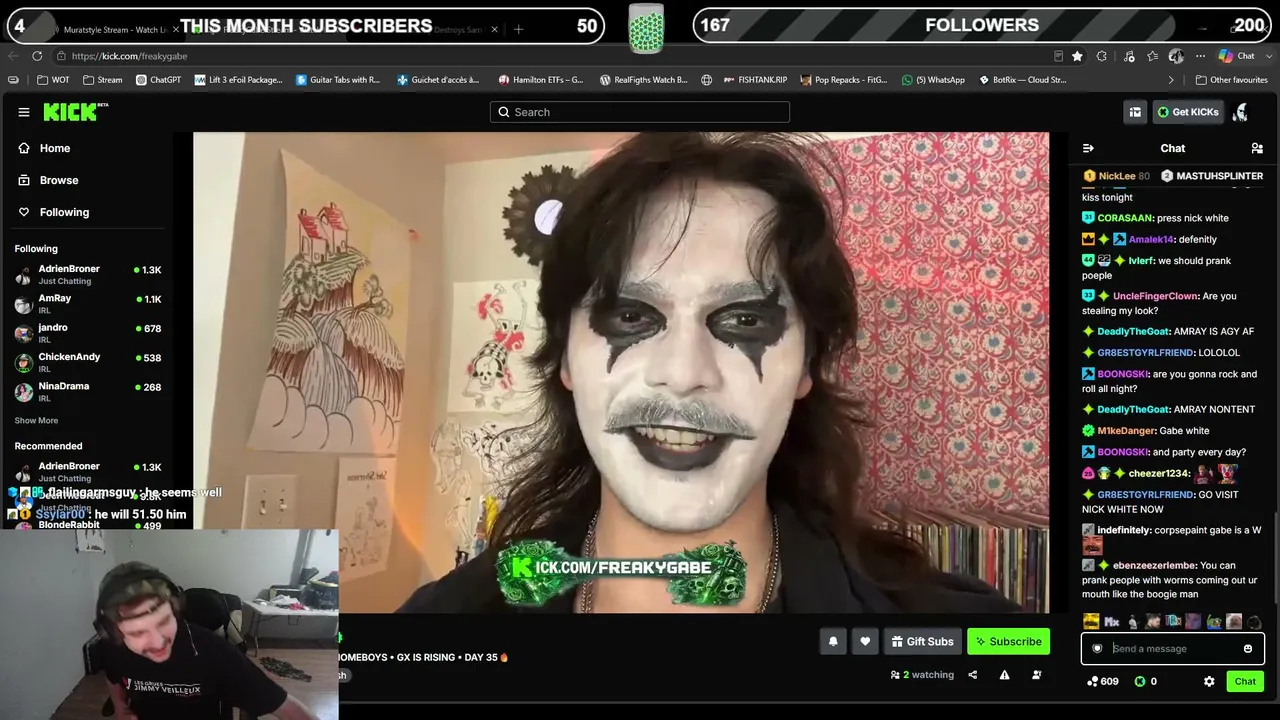1280x720 pixels.
Task: Open channel points balance showing 609
Action: click(1102, 681)
